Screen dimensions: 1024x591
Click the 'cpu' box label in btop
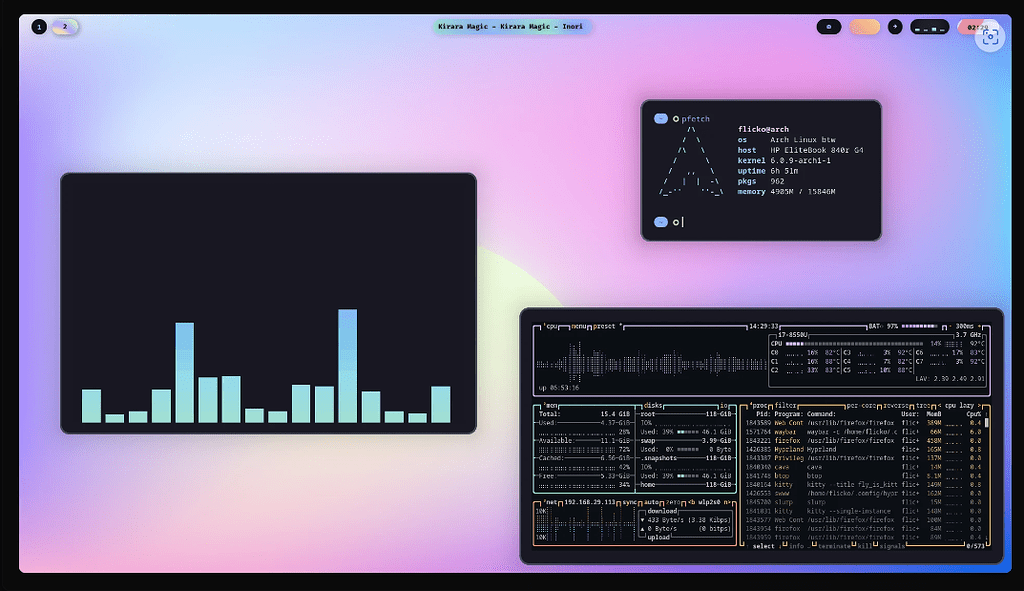coord(550,326)
